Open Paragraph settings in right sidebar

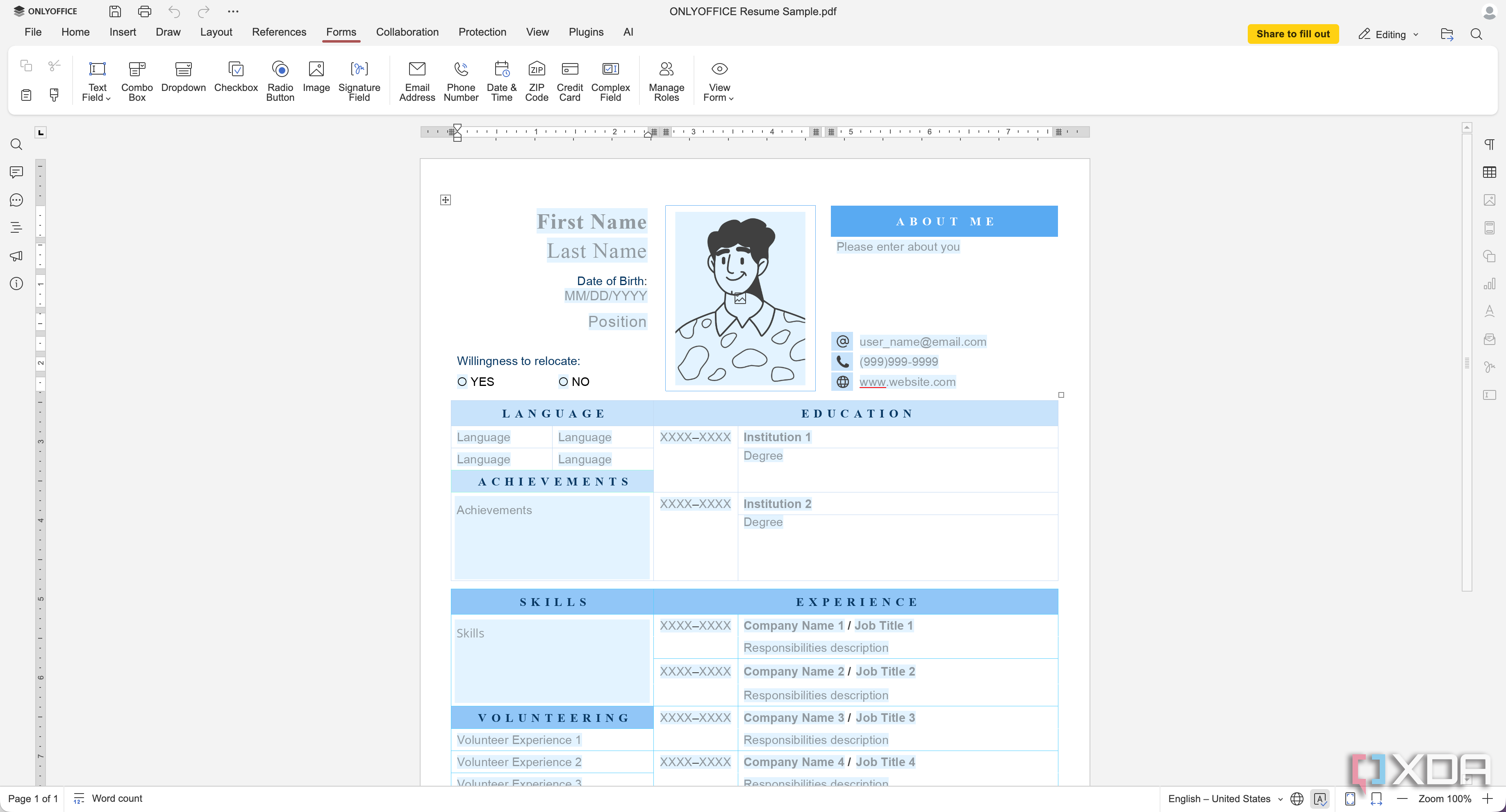point(1489,144)
